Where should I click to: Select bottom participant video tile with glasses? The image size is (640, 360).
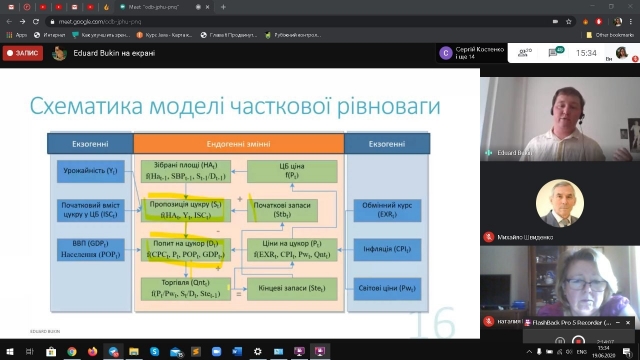tap(560, 286)
